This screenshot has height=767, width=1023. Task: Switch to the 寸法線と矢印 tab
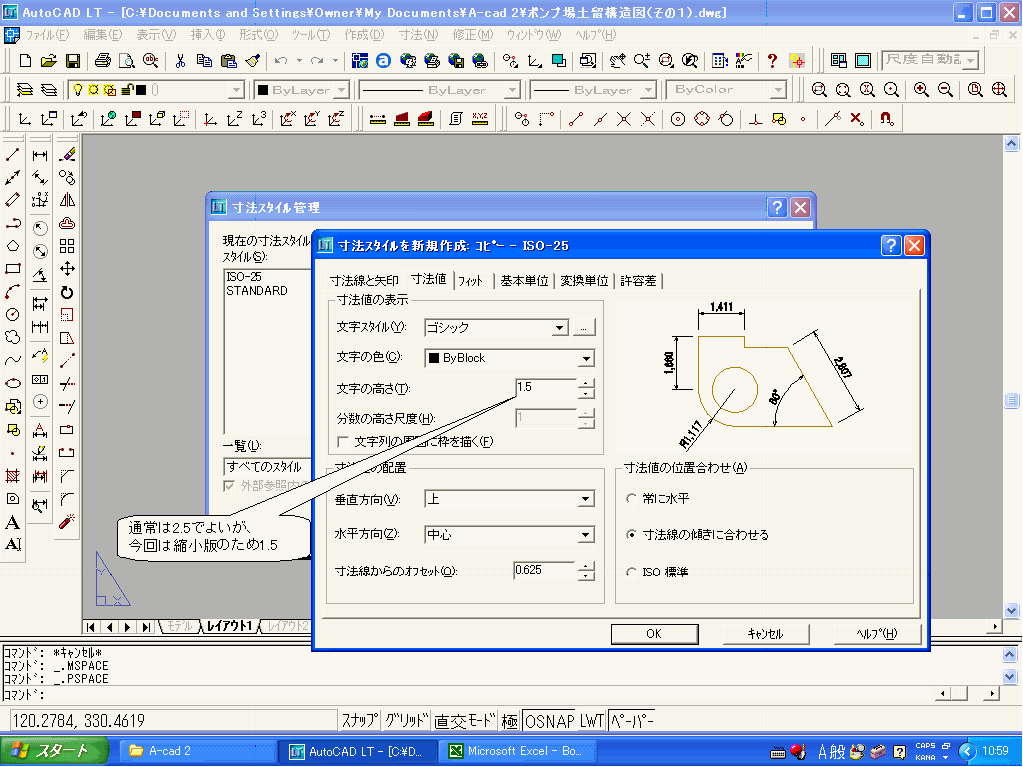[x=364, y=280]
